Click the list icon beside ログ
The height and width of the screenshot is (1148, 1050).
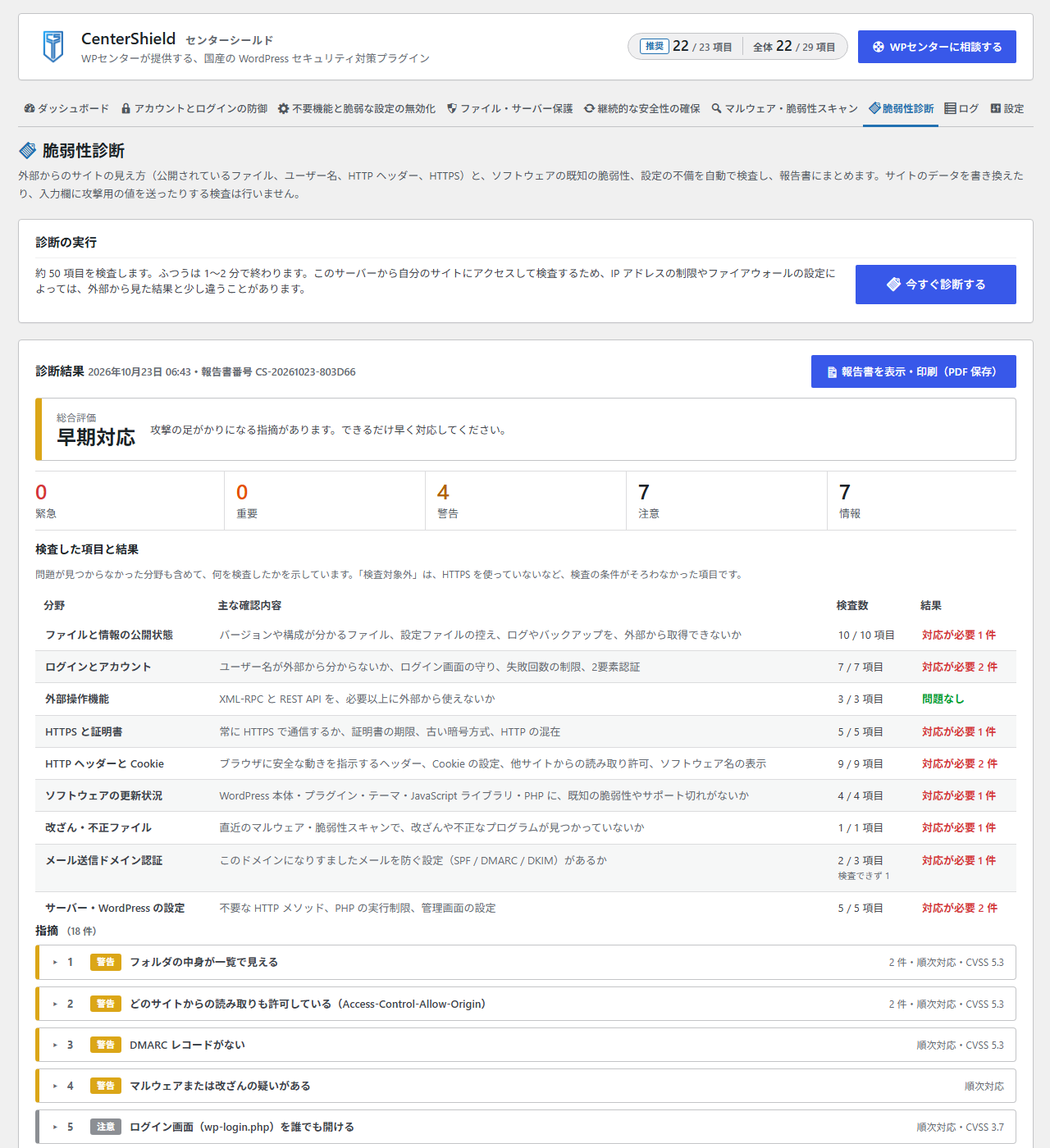950,108
